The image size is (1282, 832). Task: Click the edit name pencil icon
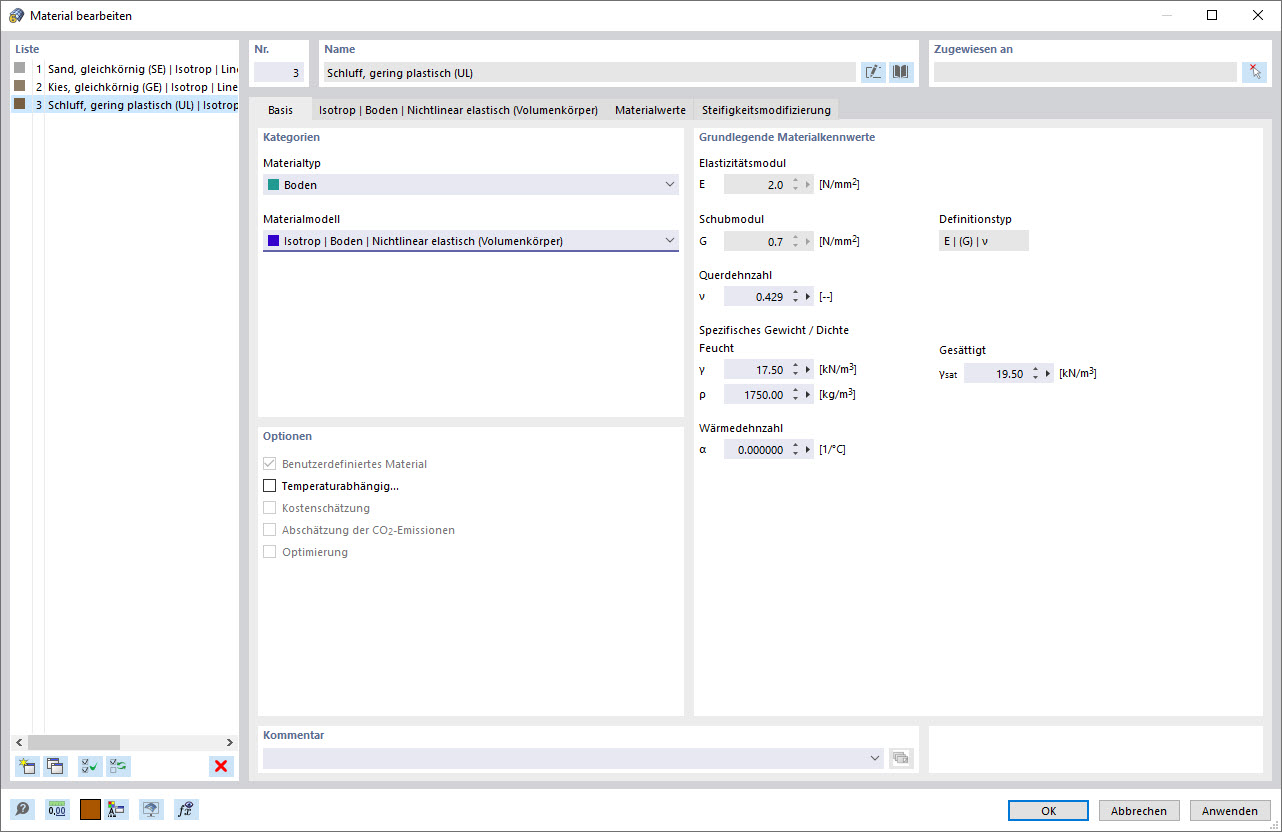pos(873,72)
